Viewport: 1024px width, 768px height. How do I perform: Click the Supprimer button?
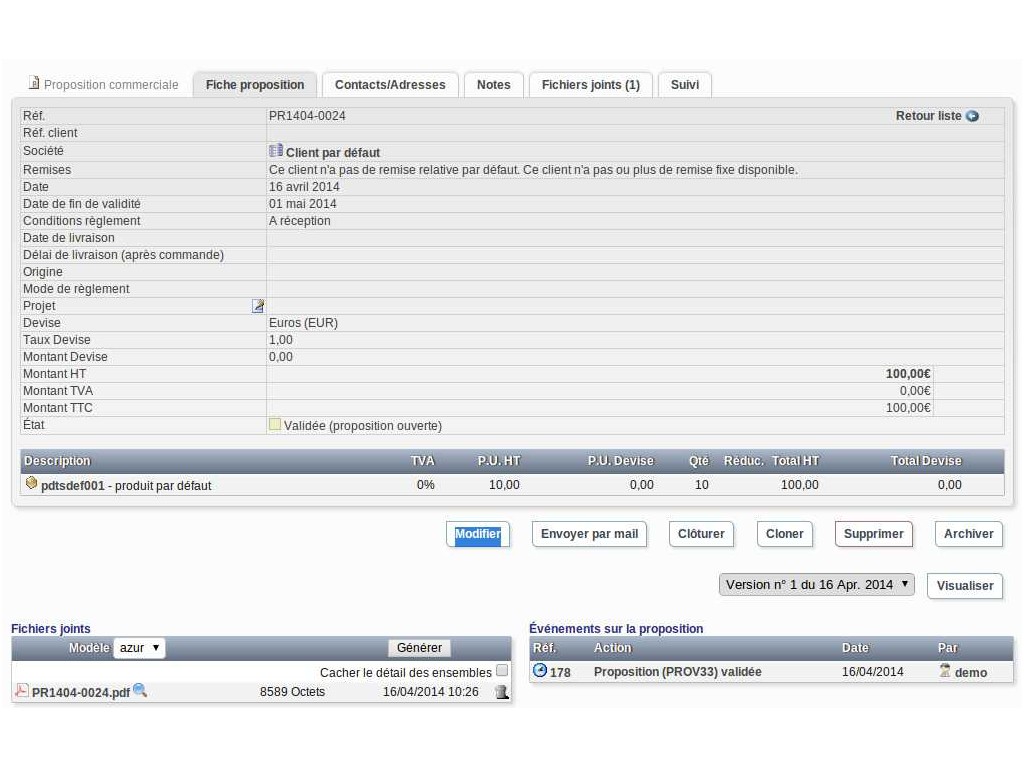873,534
